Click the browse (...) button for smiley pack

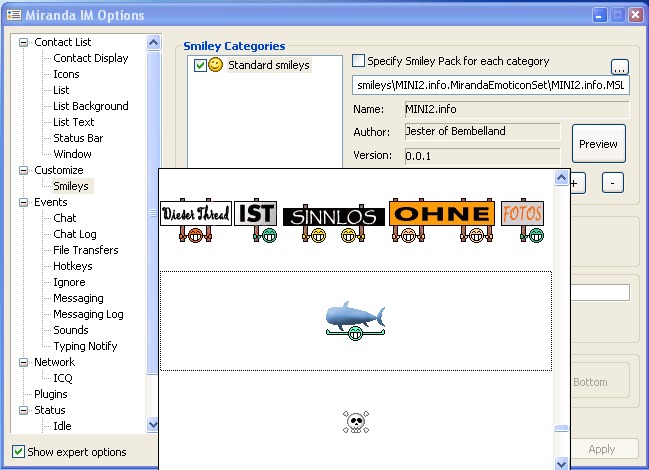[x=619, y=67]
